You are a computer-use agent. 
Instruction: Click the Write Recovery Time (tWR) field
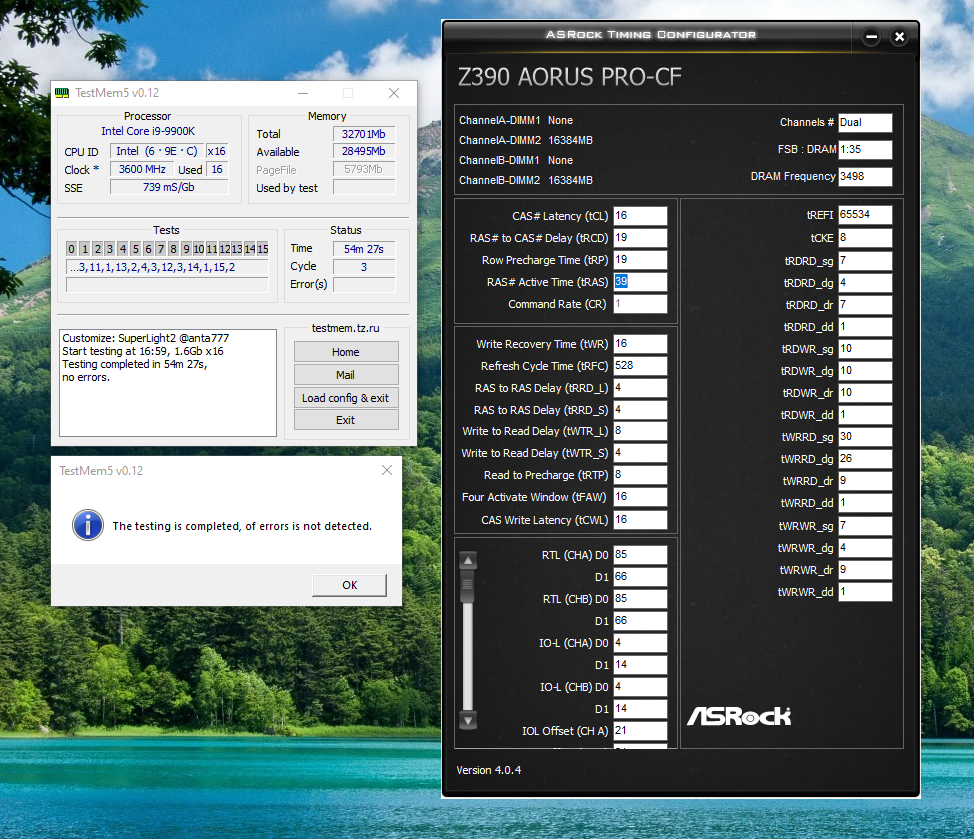click(640, 344)
